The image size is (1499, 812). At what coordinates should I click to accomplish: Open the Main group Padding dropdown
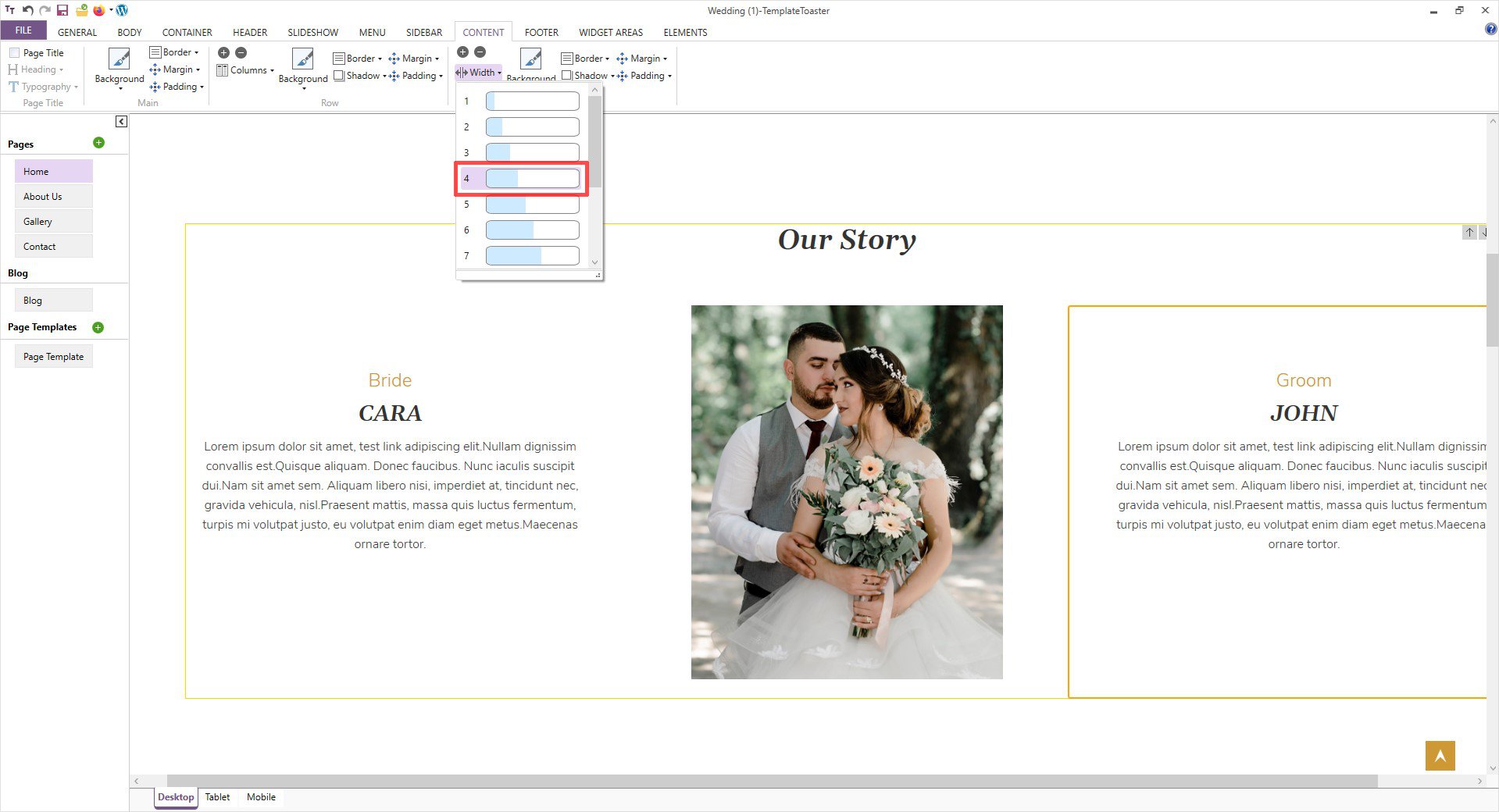[x=177, y=87]
